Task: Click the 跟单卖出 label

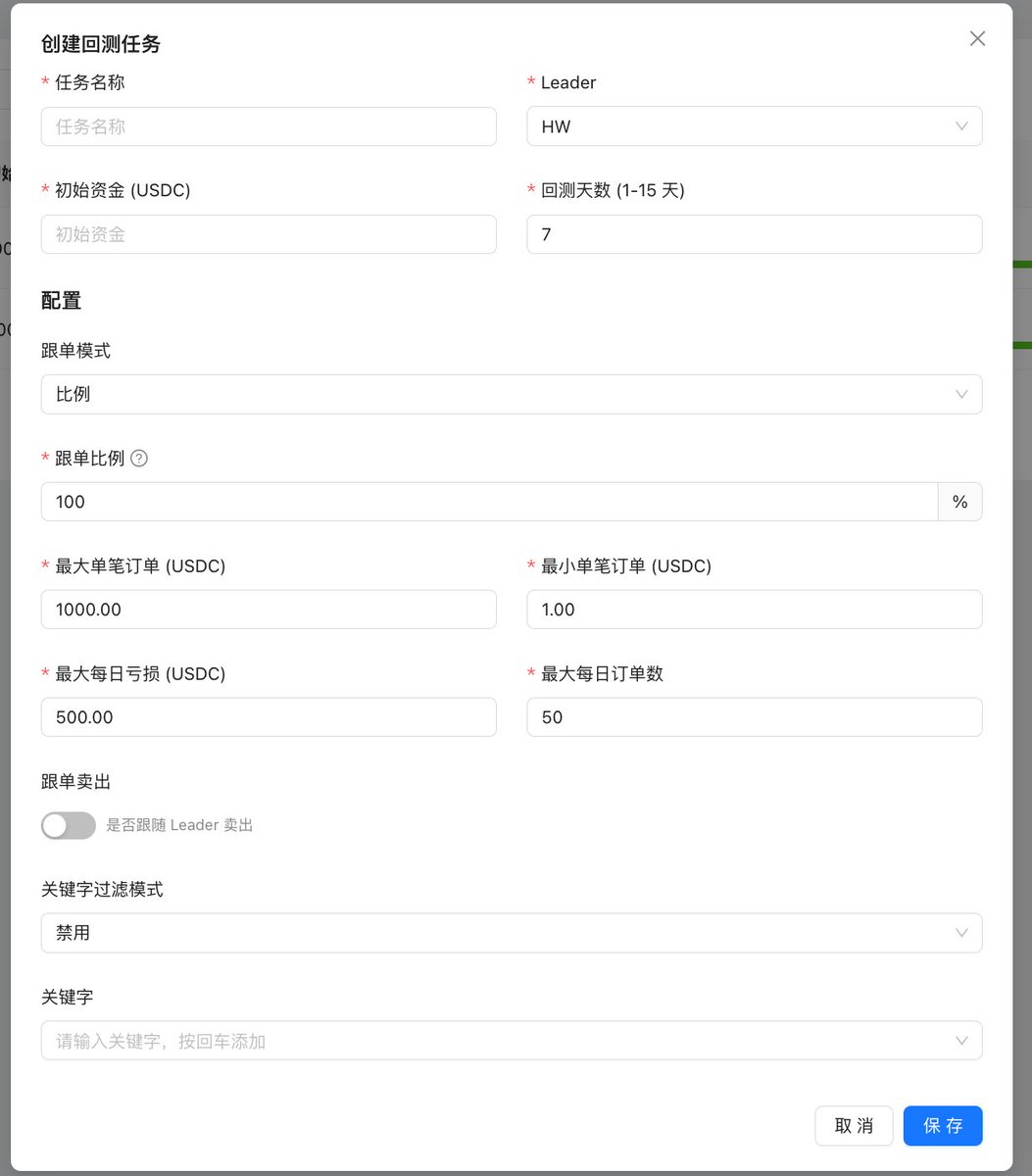Action: [75, 781]
